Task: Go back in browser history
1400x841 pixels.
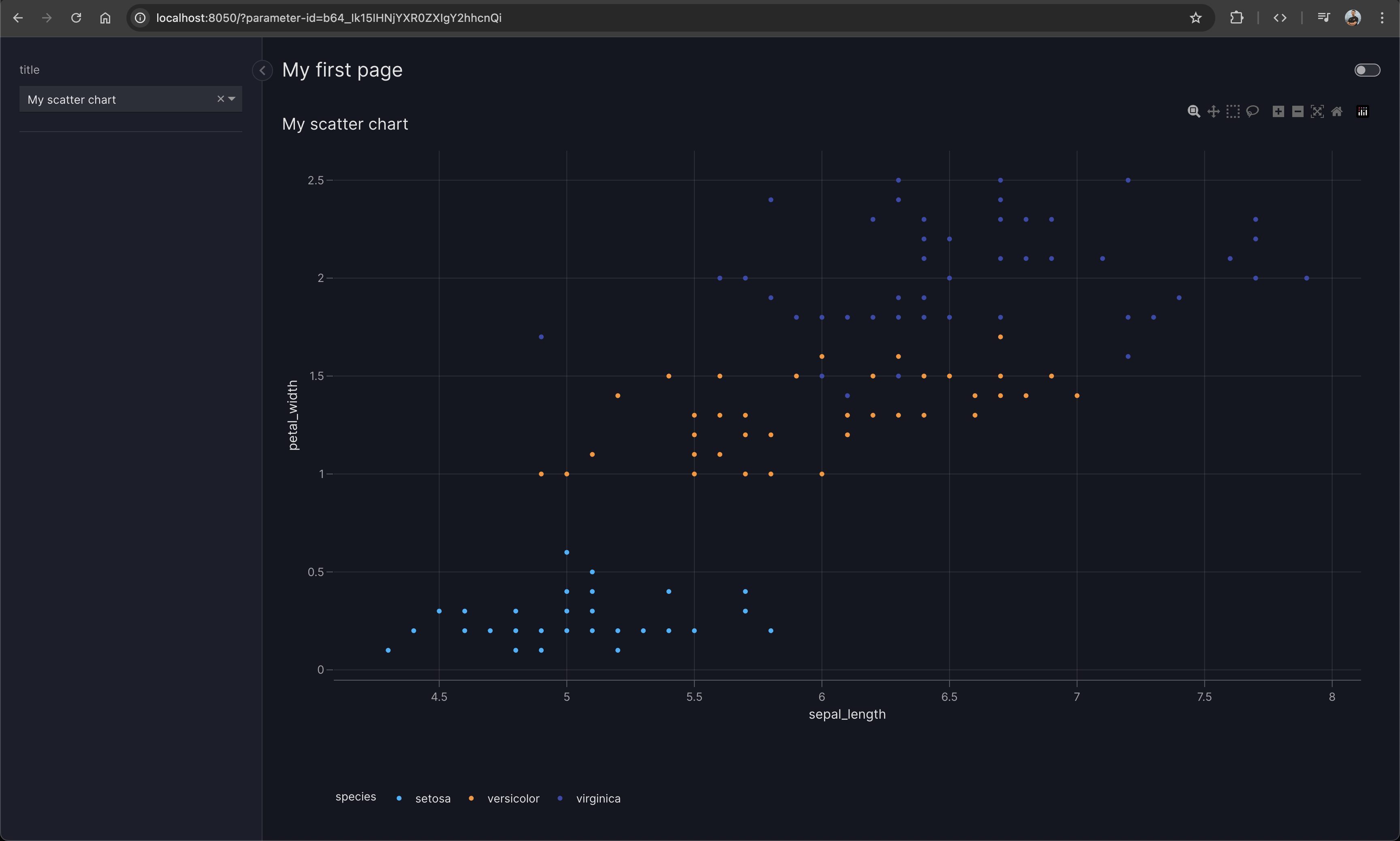Action: [17, 18]
